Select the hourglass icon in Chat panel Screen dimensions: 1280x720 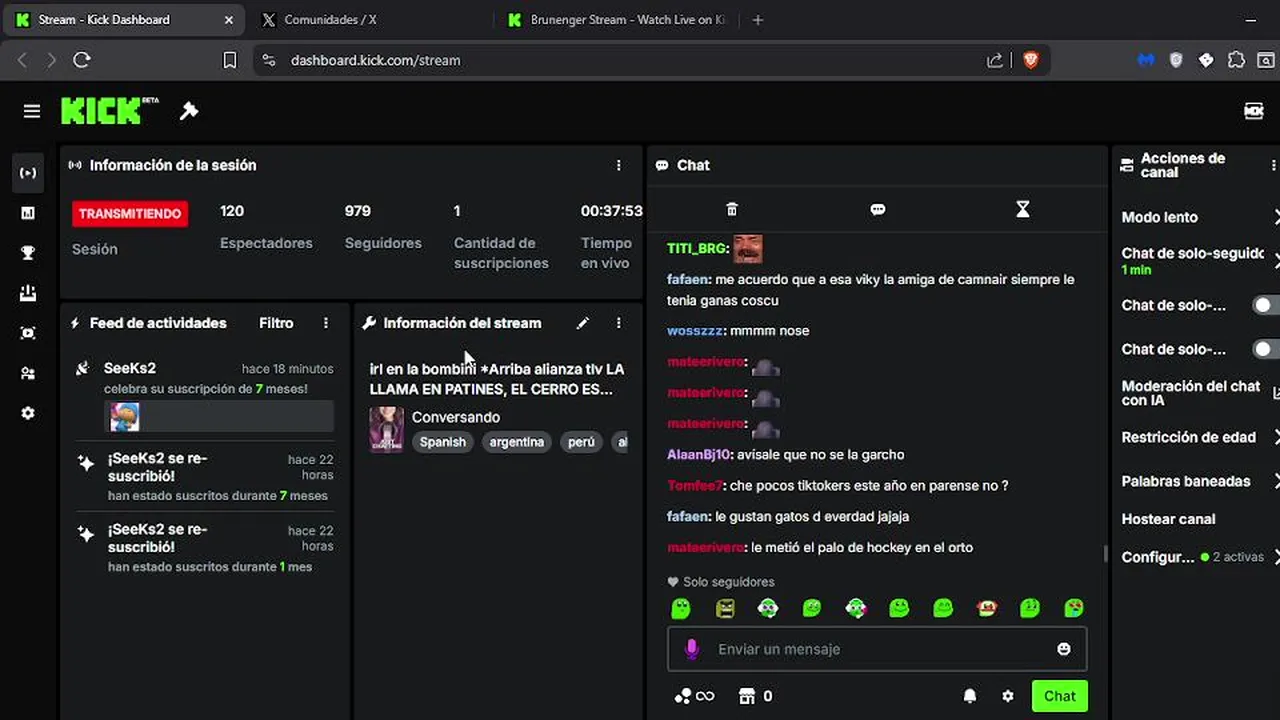1022,209
